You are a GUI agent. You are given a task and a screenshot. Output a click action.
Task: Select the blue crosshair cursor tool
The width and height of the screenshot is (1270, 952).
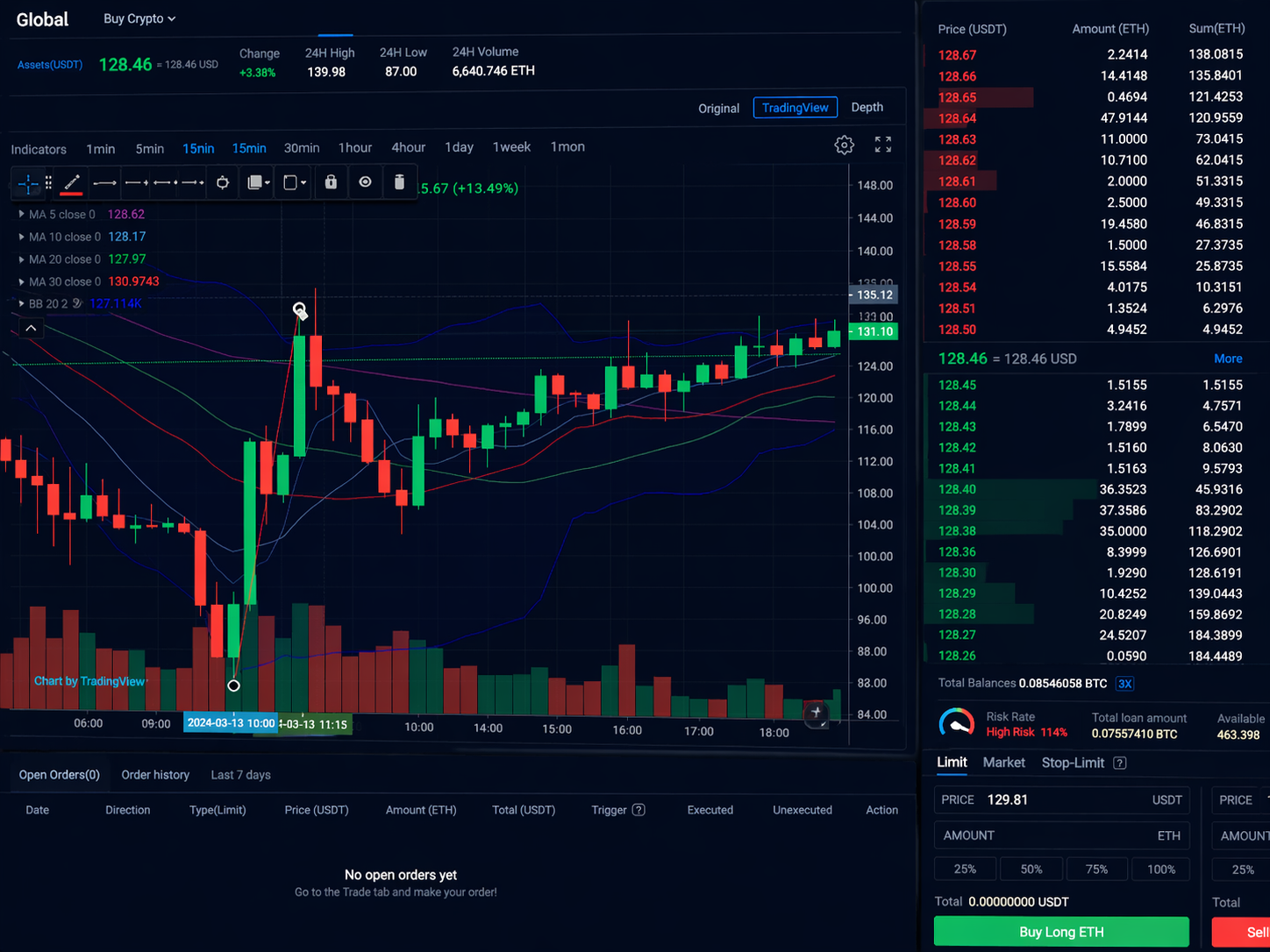[x=28, y=183]
